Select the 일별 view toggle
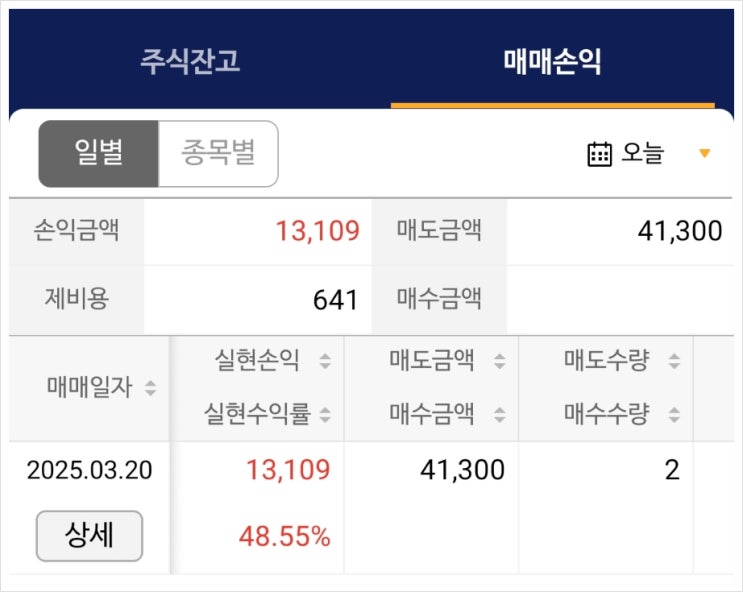Screen dimensions: 743x592 pyautogui.click(x=98, y=154)
